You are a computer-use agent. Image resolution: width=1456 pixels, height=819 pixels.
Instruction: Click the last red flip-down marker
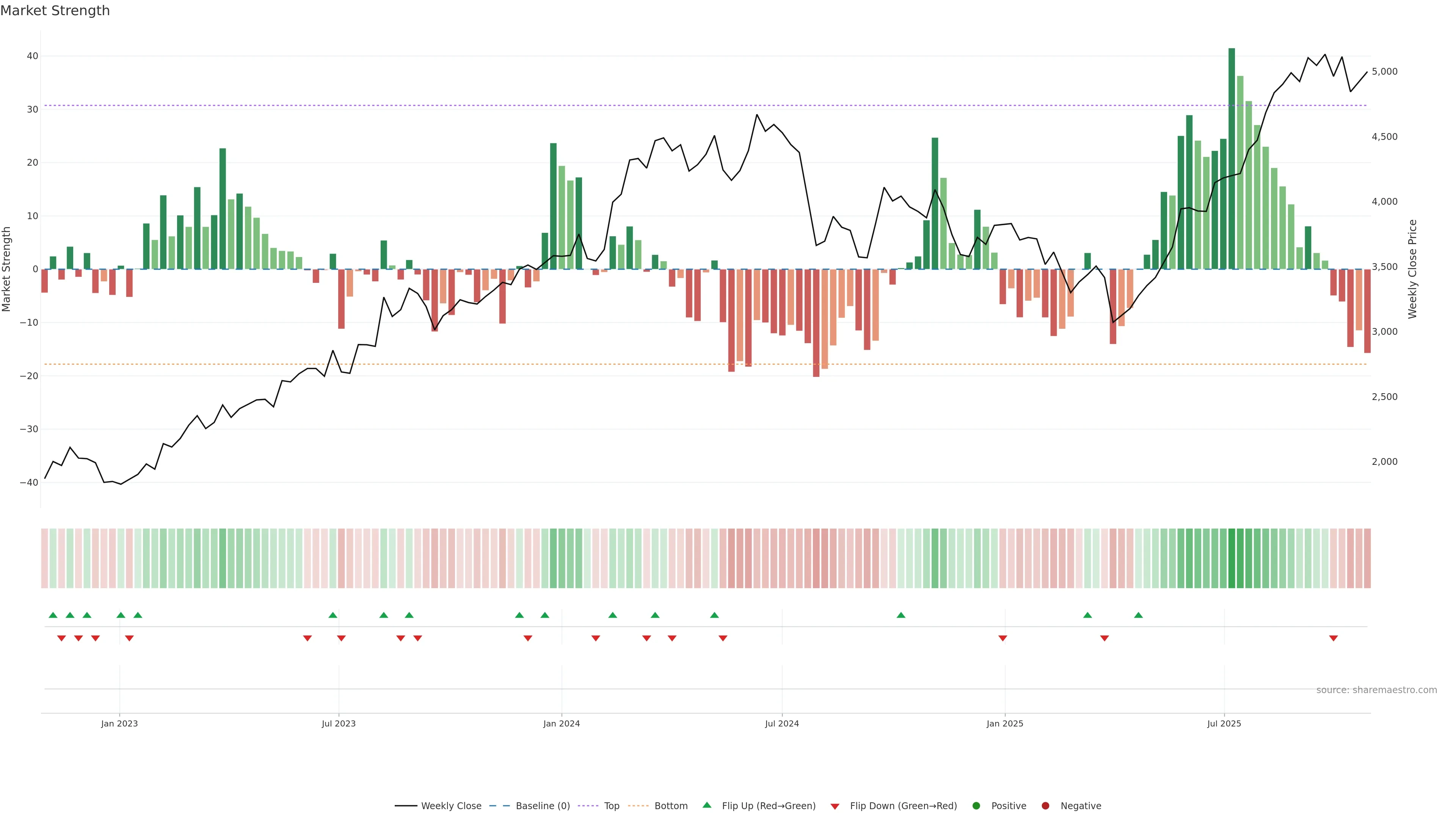[x=1334, y=638]
